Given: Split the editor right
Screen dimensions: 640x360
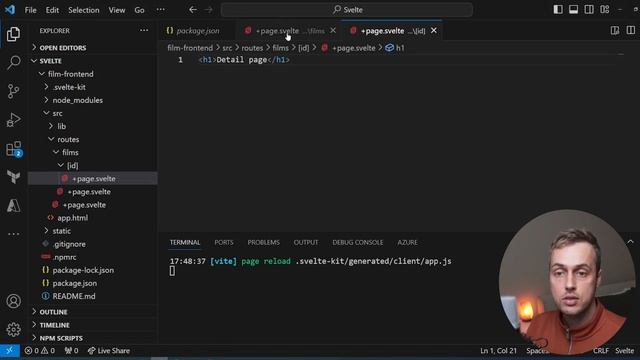Looking at the screenshot, I should [x=631, y=31].
